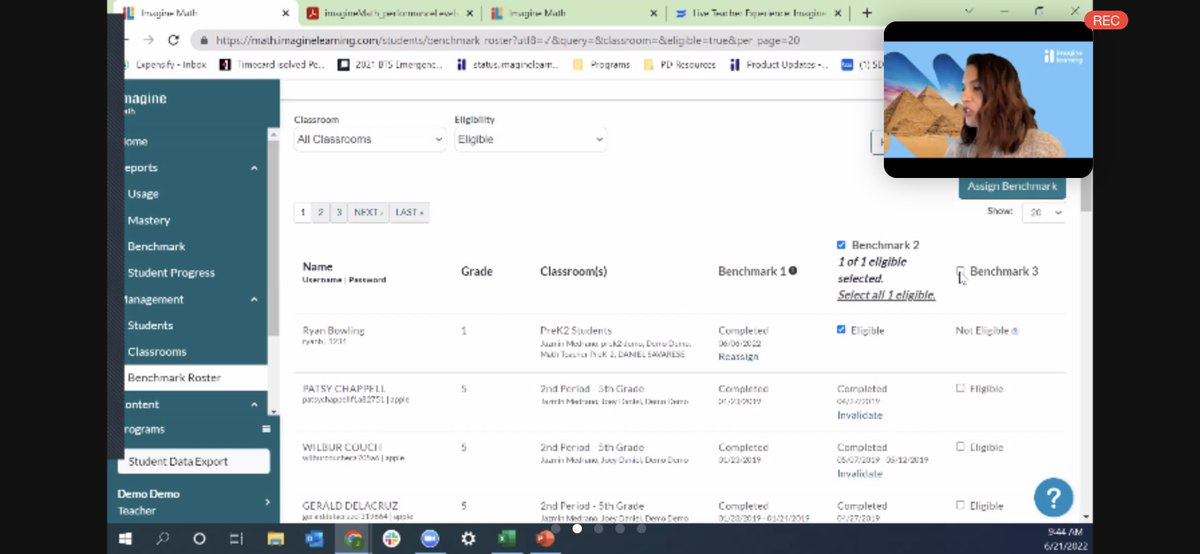This screenshot has height=554, width=1200.
Task: Click Invalidate for Patsy Chappell
Action: point(860,415)
